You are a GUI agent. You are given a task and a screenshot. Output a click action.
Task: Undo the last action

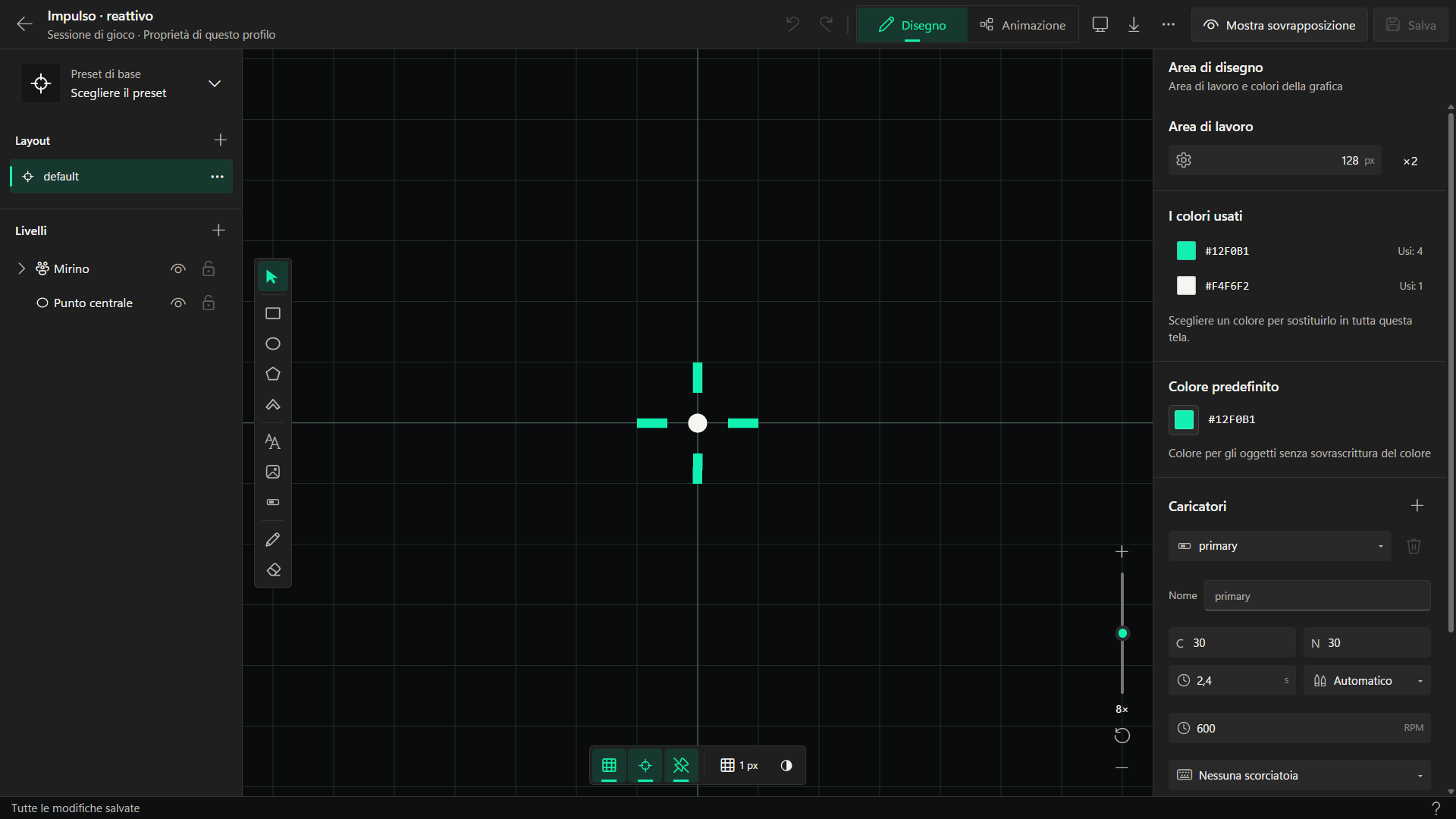click(792, 24)
